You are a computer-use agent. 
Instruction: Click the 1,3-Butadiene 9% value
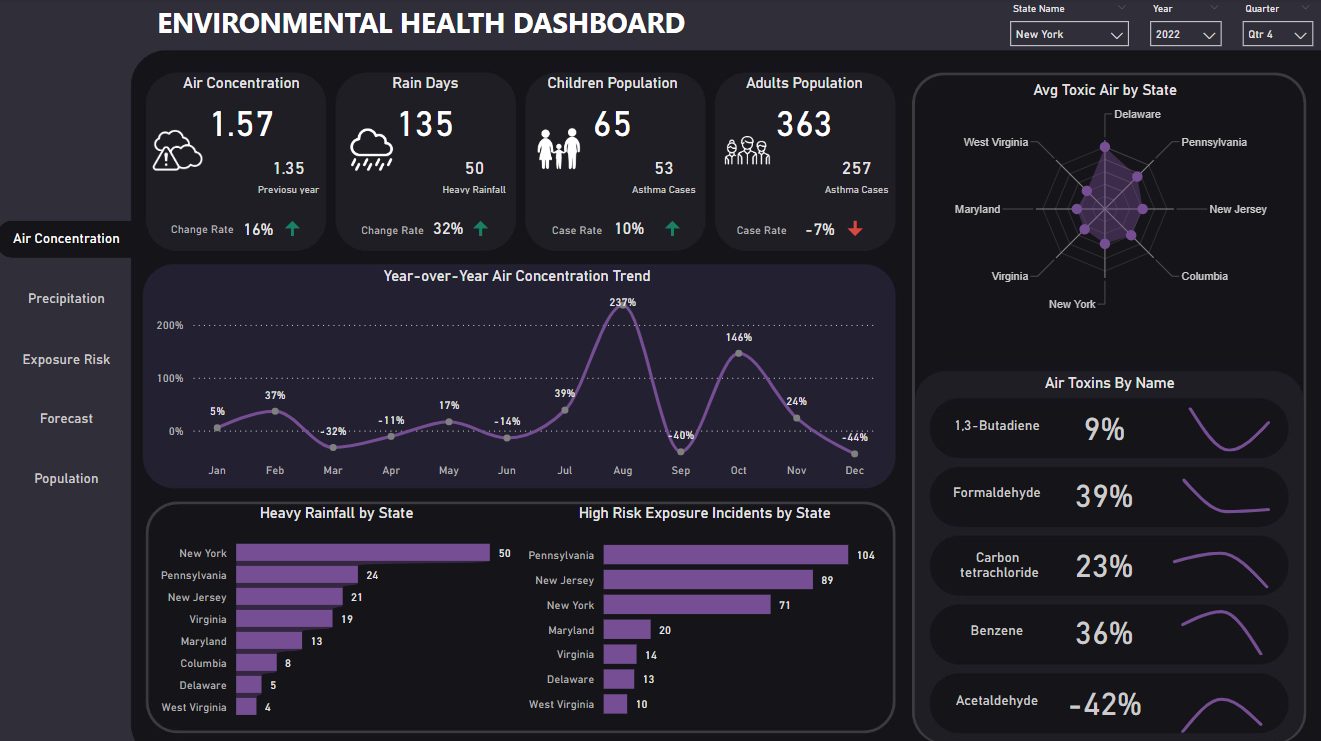tap(1105, 429)
